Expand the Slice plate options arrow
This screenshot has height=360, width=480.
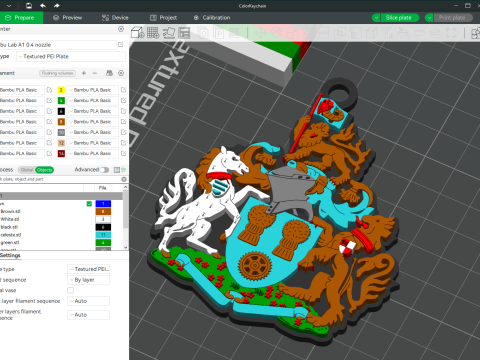376,18
